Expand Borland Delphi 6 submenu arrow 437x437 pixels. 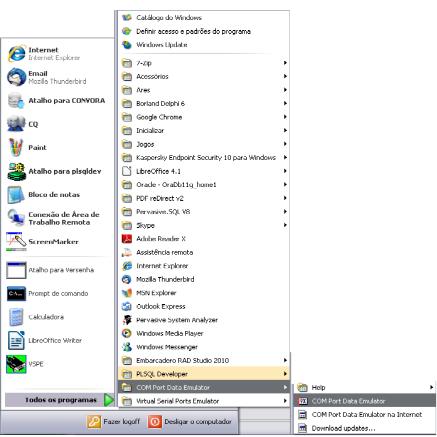[285, 103]
